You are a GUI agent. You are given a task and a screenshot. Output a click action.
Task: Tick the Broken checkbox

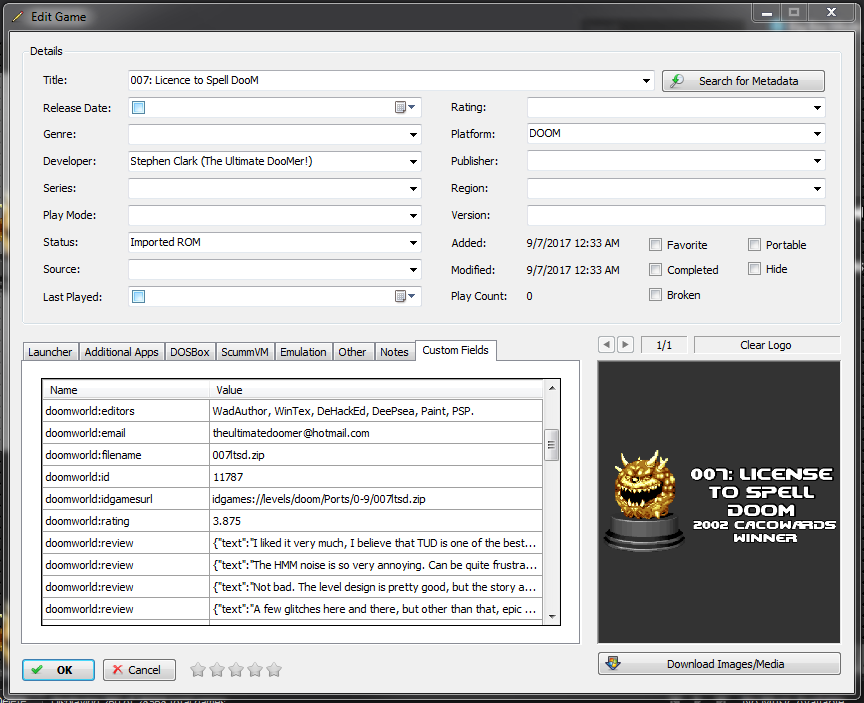tap(655, 295)
